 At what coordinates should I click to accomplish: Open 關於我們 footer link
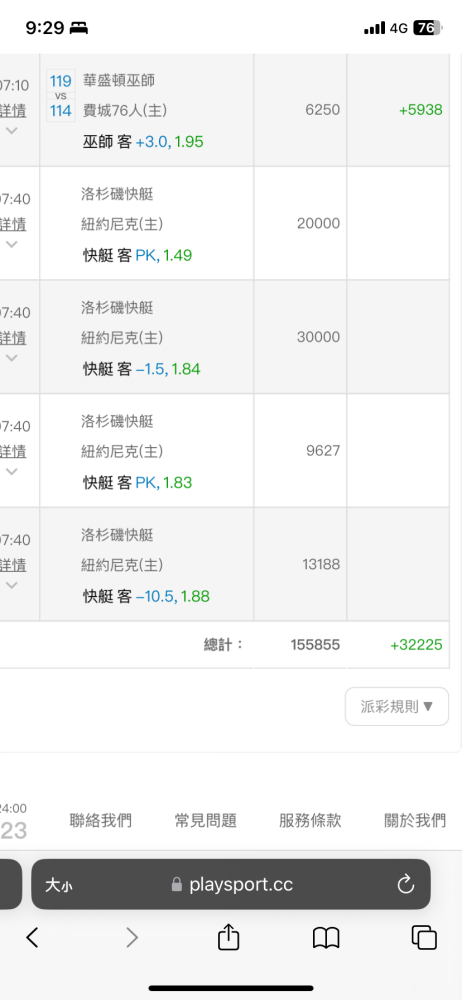click(415, 820)
